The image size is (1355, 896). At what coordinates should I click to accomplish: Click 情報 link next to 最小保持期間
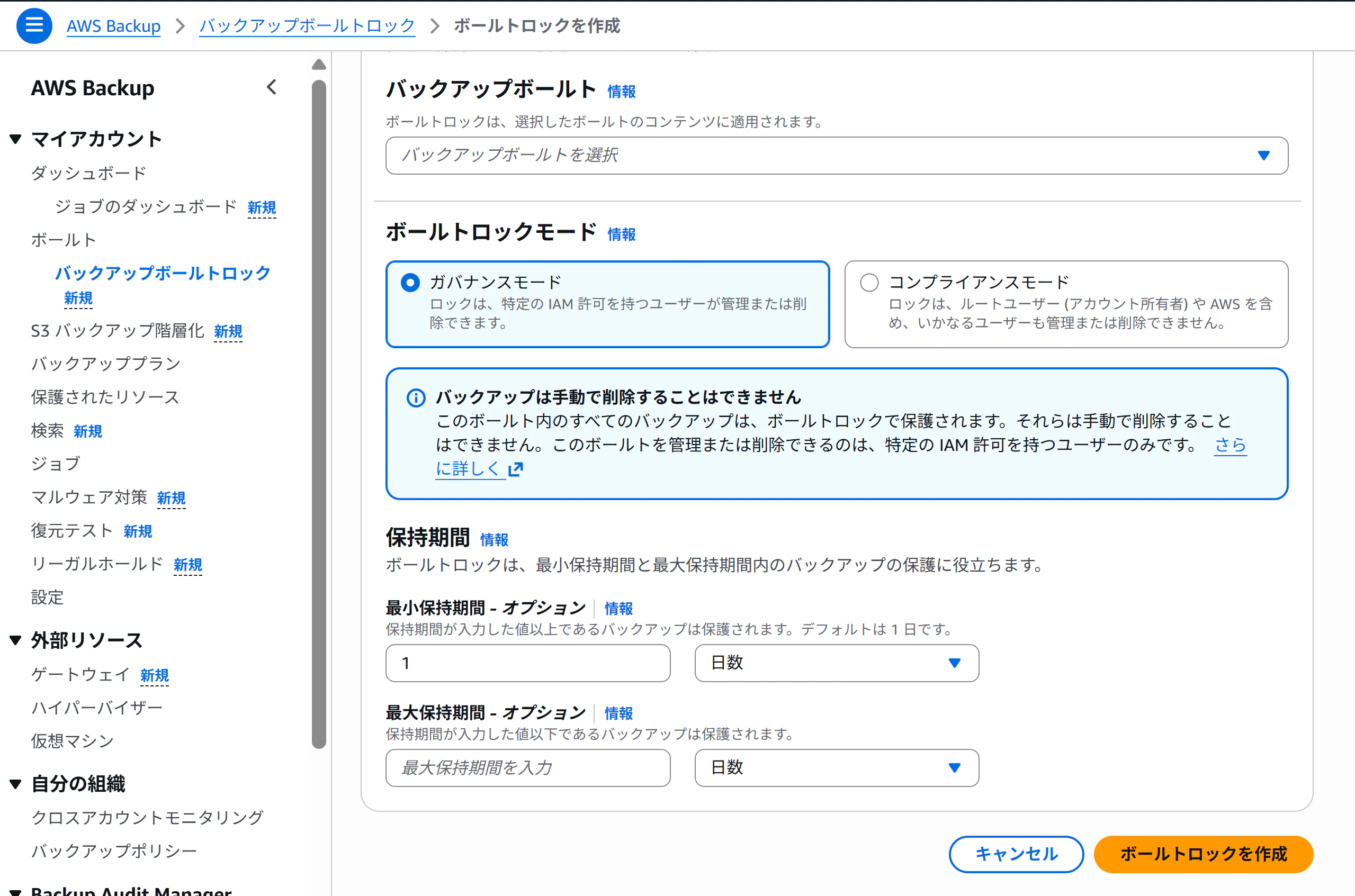tap(618, 609)
